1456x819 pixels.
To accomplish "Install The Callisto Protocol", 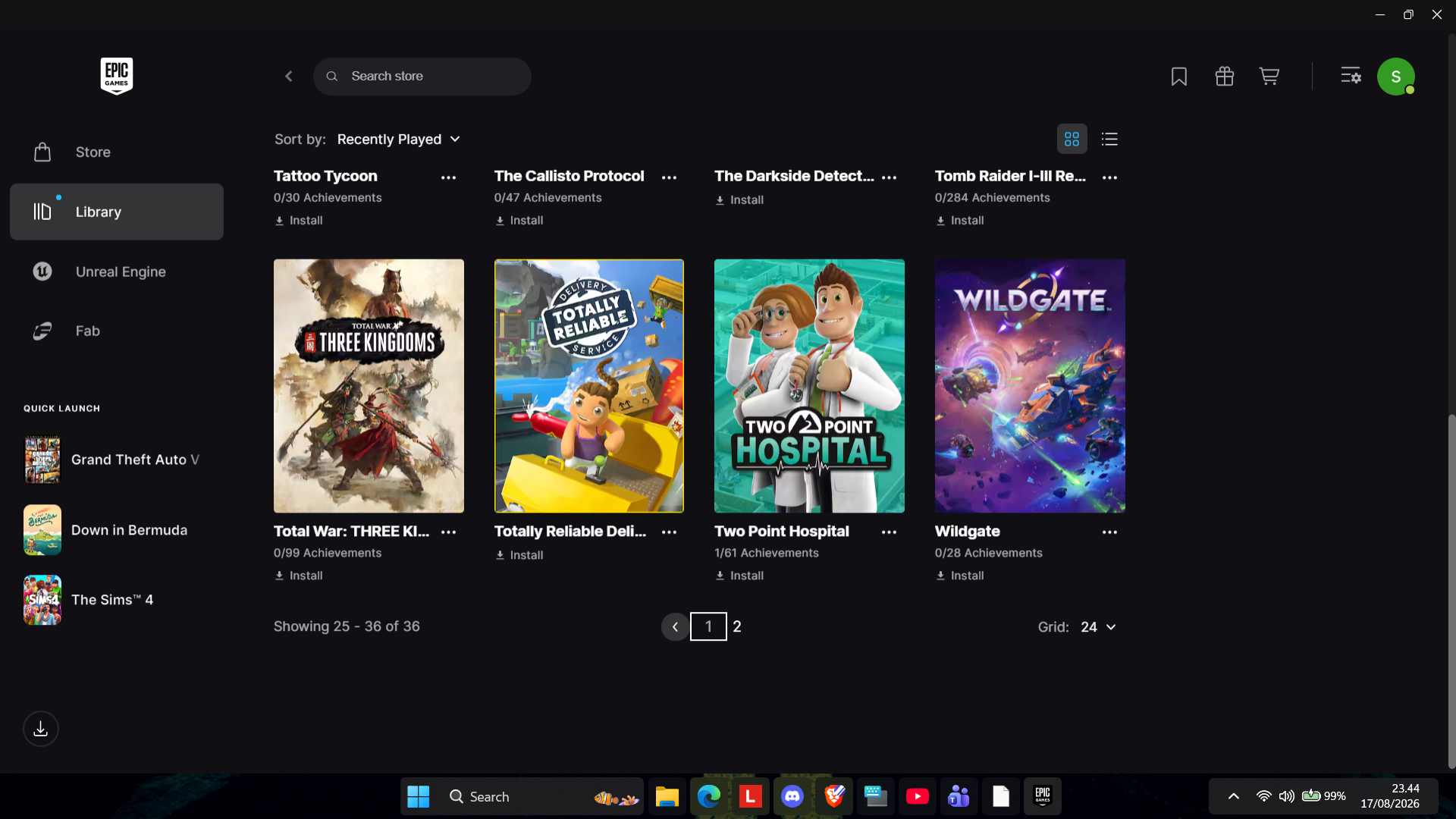I will (519, 221).
